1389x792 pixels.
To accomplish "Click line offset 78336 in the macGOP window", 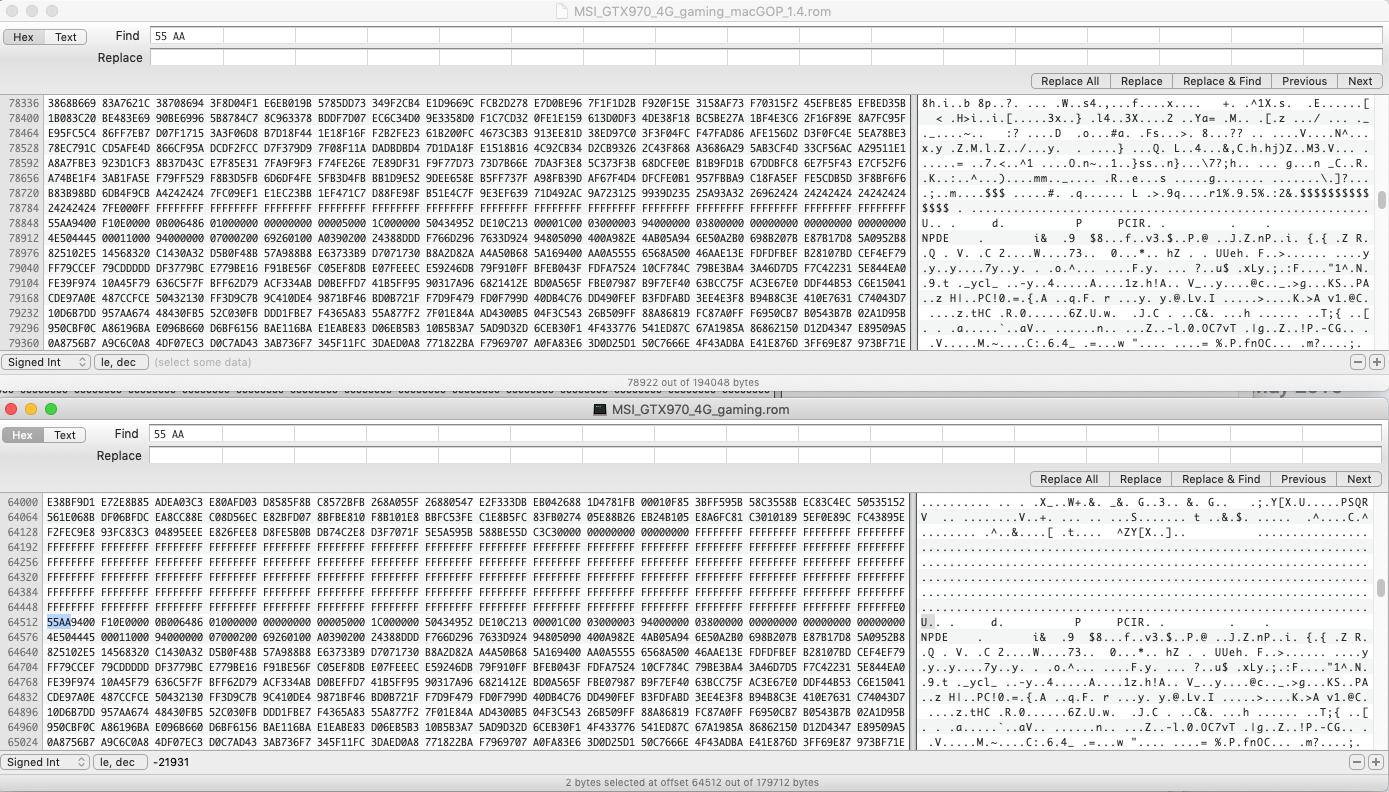I will pos(23,103).
